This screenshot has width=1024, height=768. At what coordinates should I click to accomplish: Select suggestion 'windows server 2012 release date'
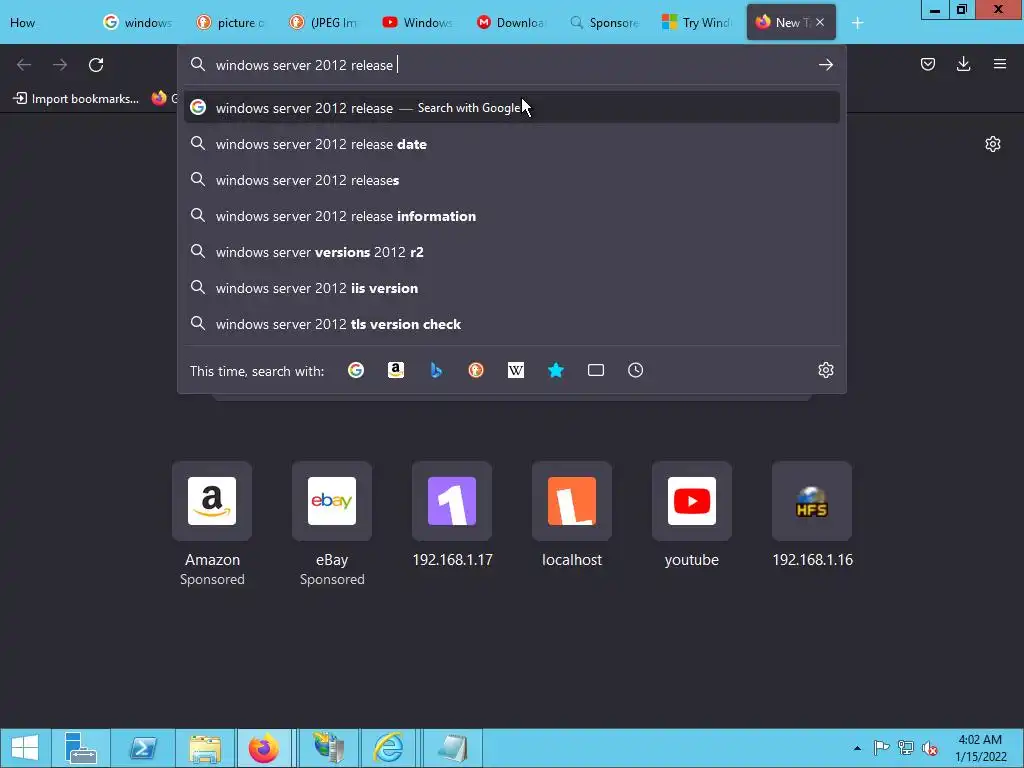coord(511,144)
